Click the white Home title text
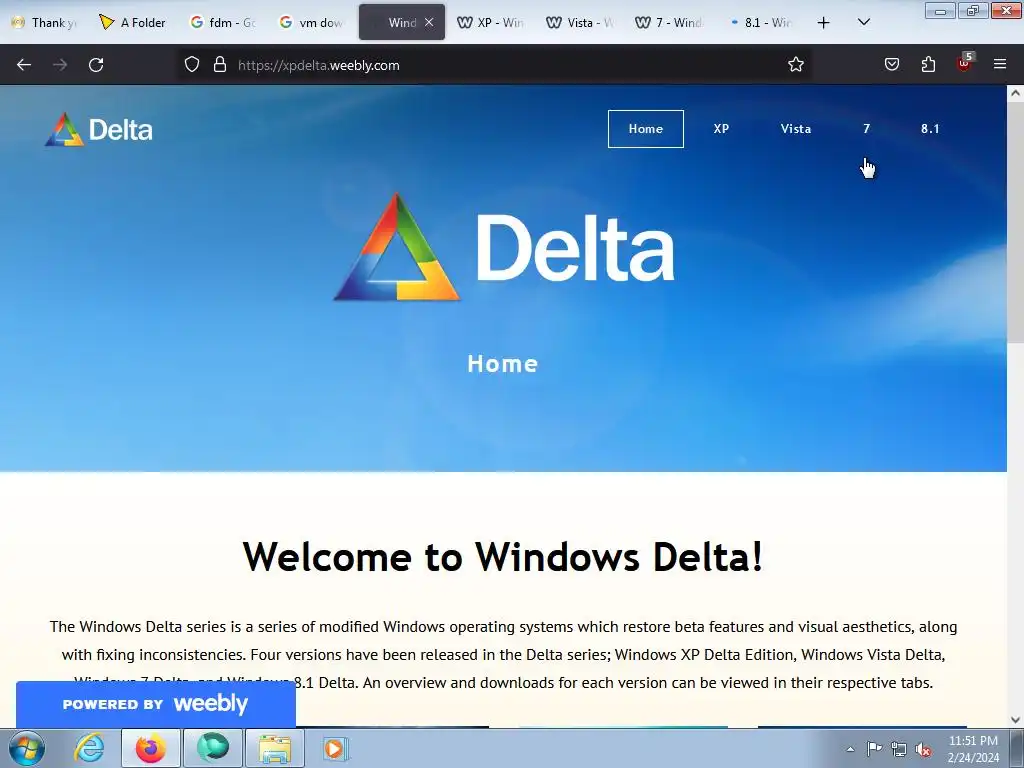 pyautogui.click(x=503, y=364)
